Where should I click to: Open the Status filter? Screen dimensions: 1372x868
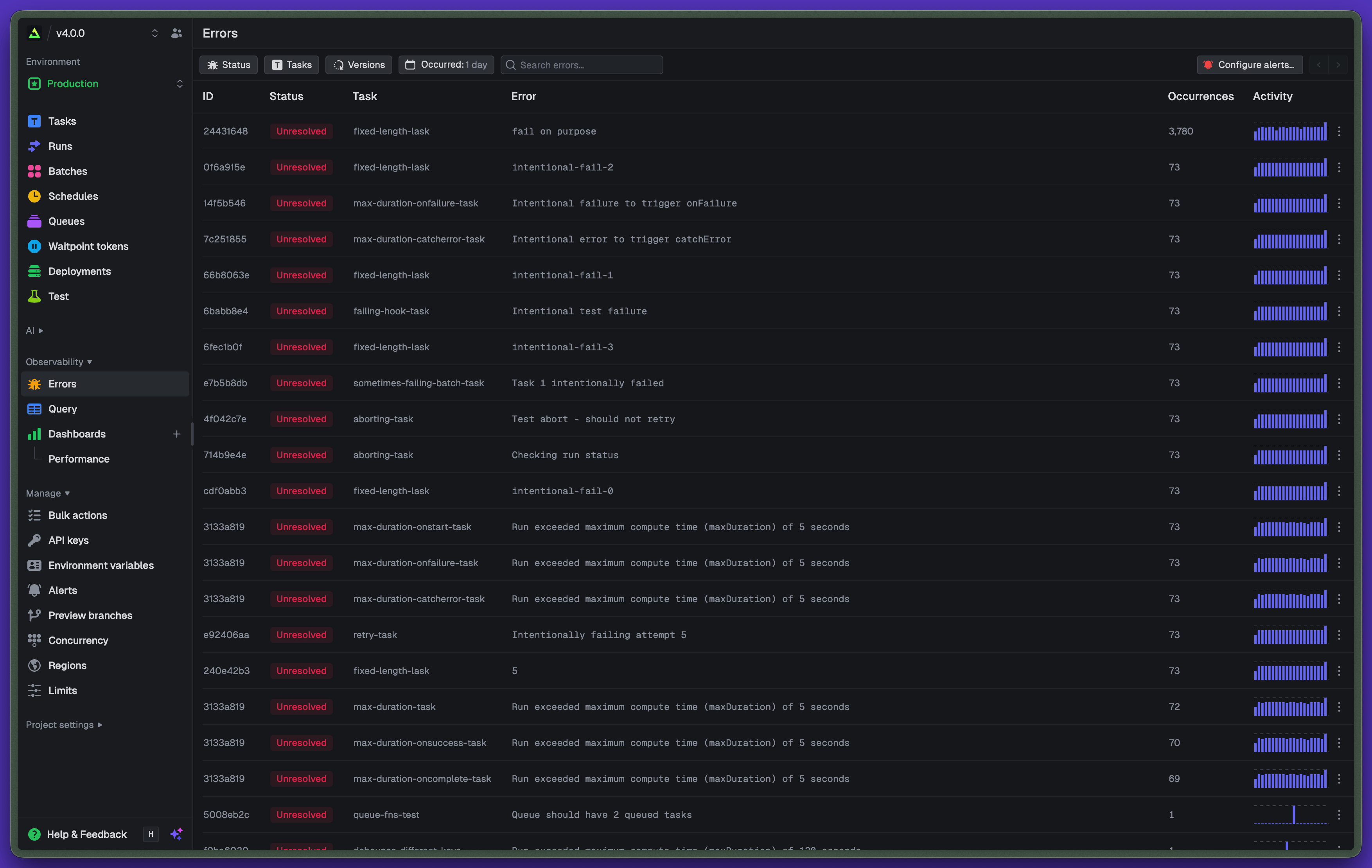click(228, 65)
